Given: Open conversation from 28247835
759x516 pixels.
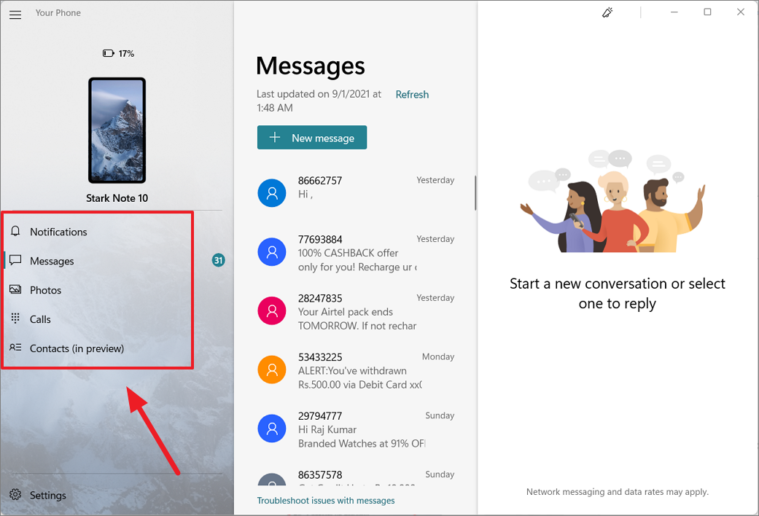Looking at the screenshot, I should tap(356, 311).
